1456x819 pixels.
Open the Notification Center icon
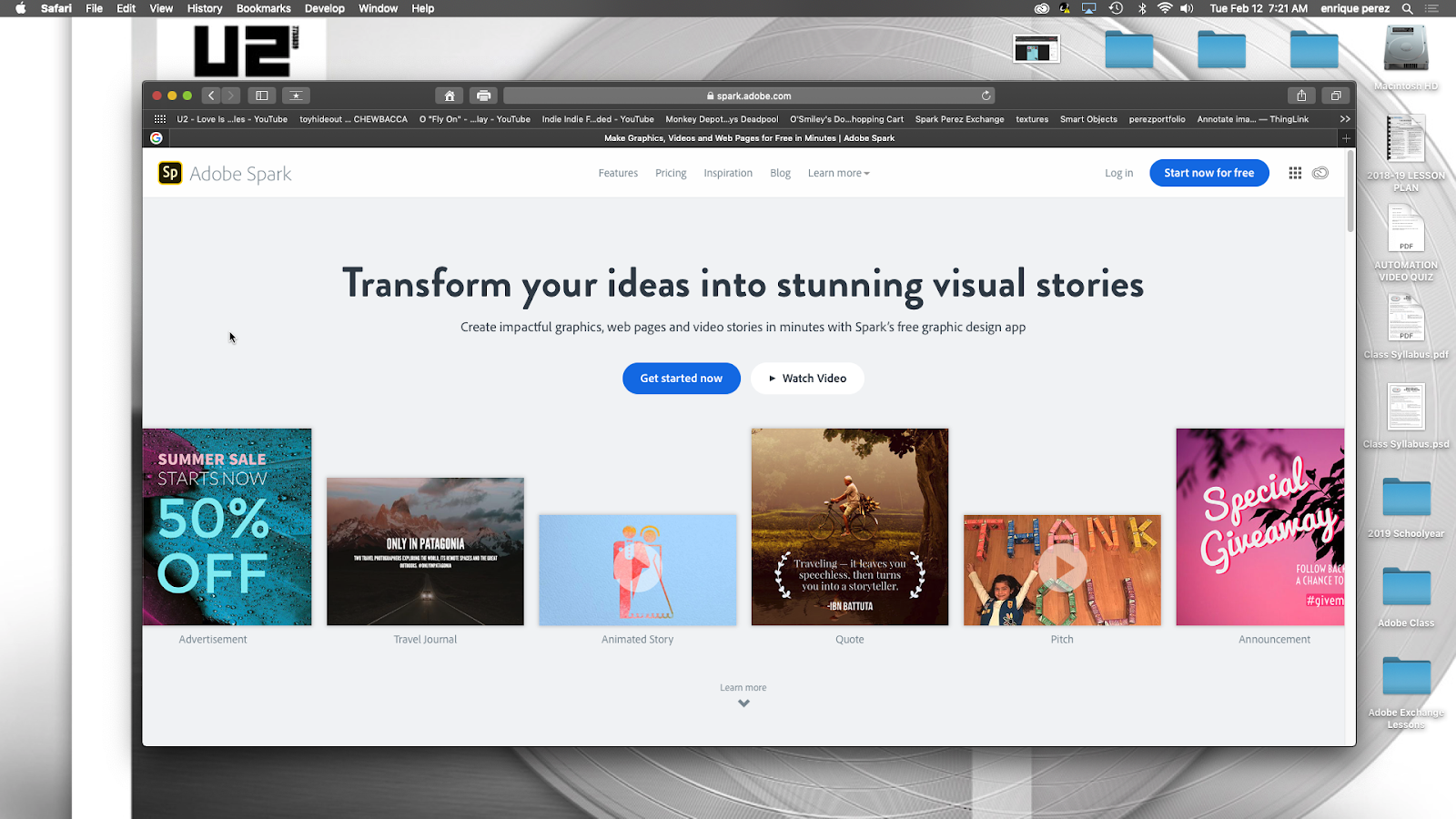coord(1432,8)
